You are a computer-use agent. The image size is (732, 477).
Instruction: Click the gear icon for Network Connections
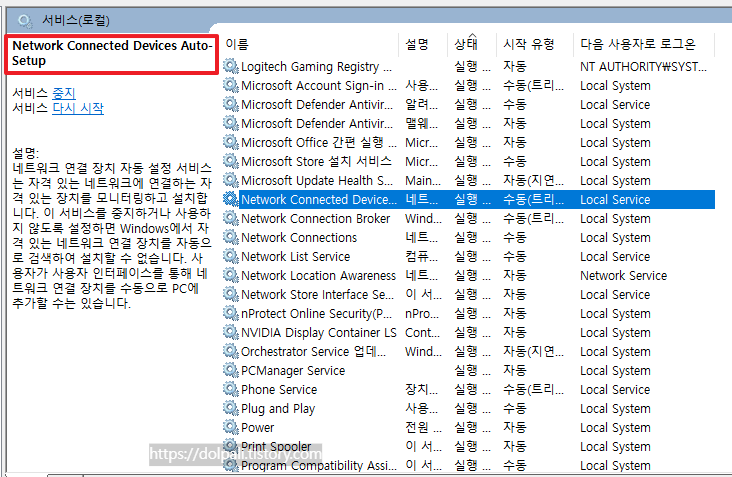click(231, 237)
